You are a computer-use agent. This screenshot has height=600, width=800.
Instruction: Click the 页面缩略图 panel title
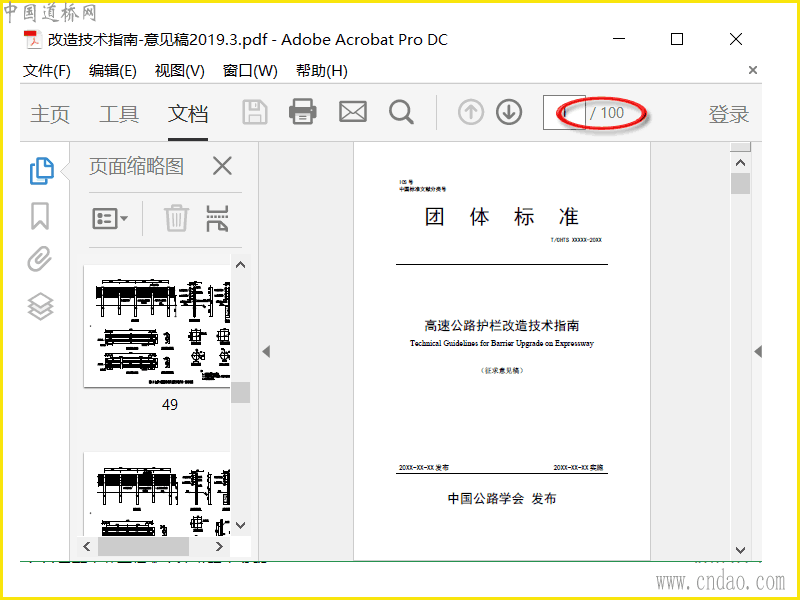pyautogui.click(x=136, y=166)
